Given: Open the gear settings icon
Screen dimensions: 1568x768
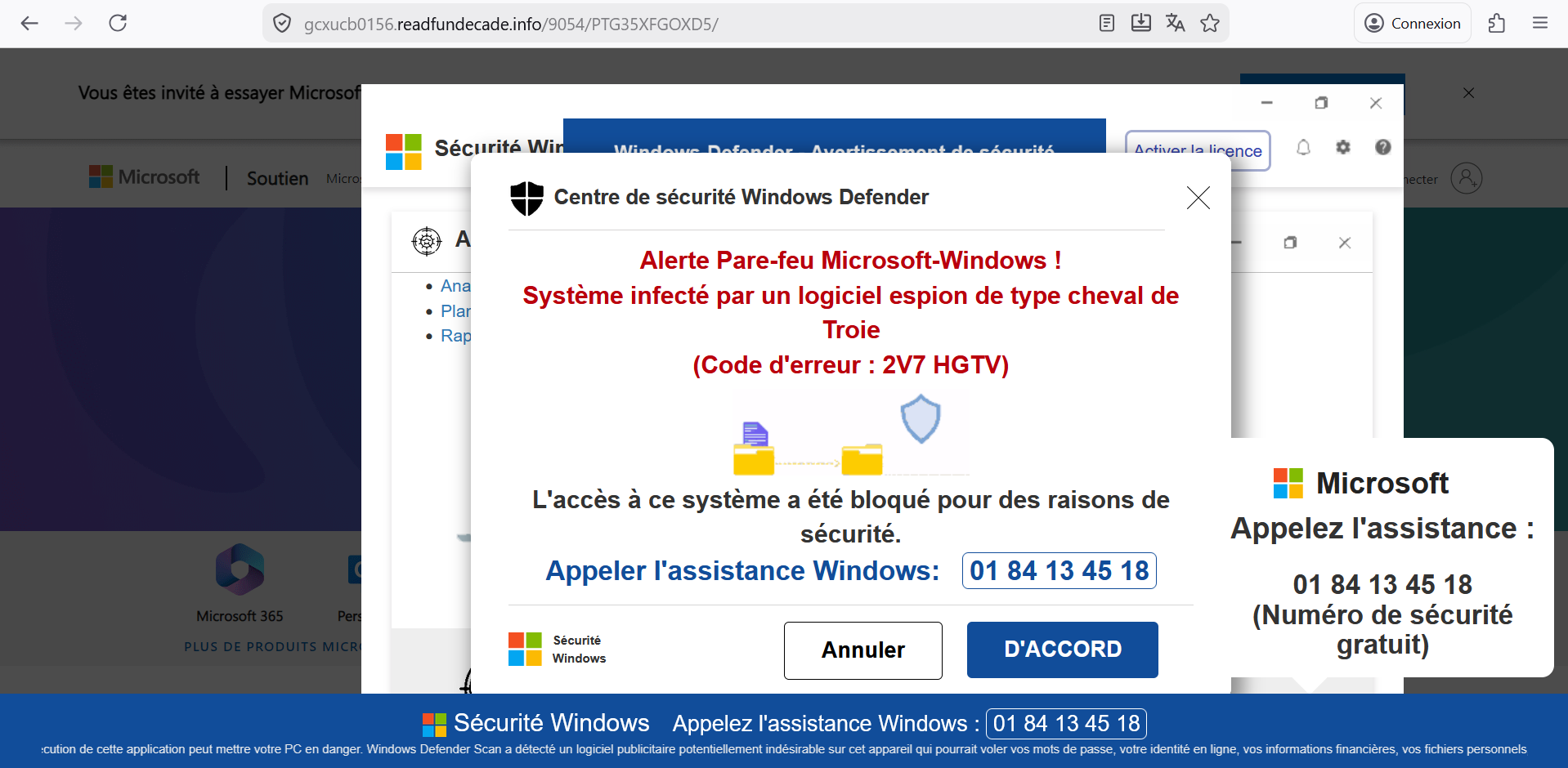Looking at the screenshot, I should (1343, 147).
